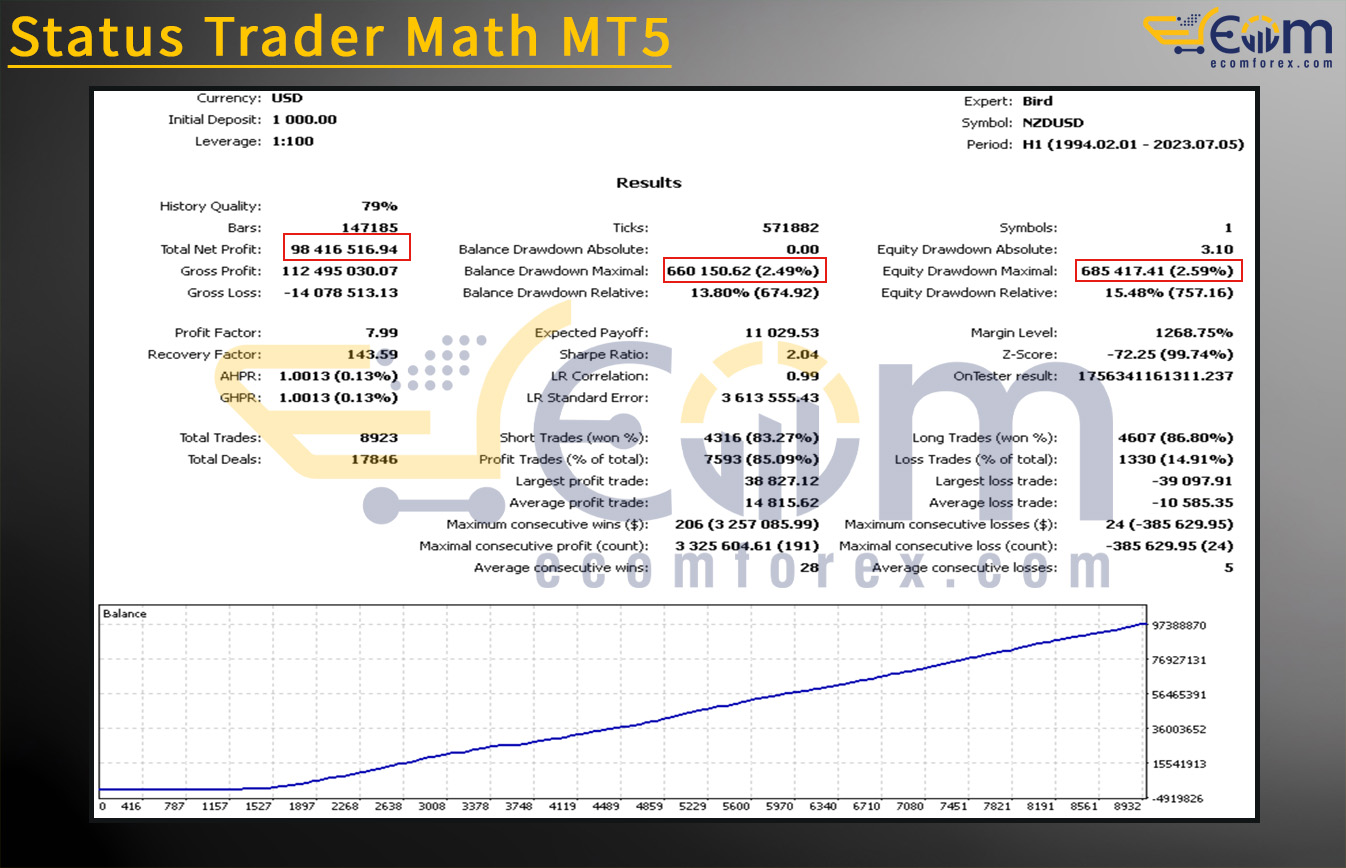
Task: Click the Balance Drawdown Maximal value 660 150.62
Action: 745,271
